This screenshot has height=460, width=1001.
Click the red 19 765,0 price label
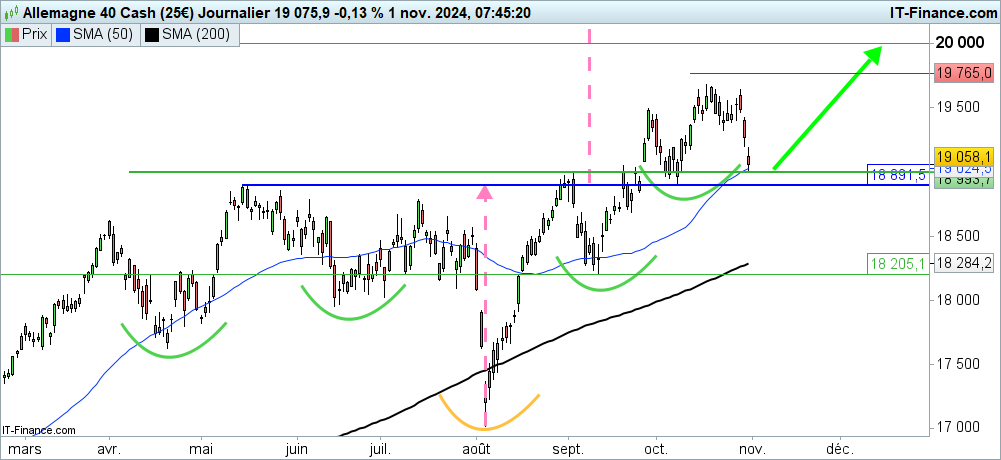tap(963, 73)
